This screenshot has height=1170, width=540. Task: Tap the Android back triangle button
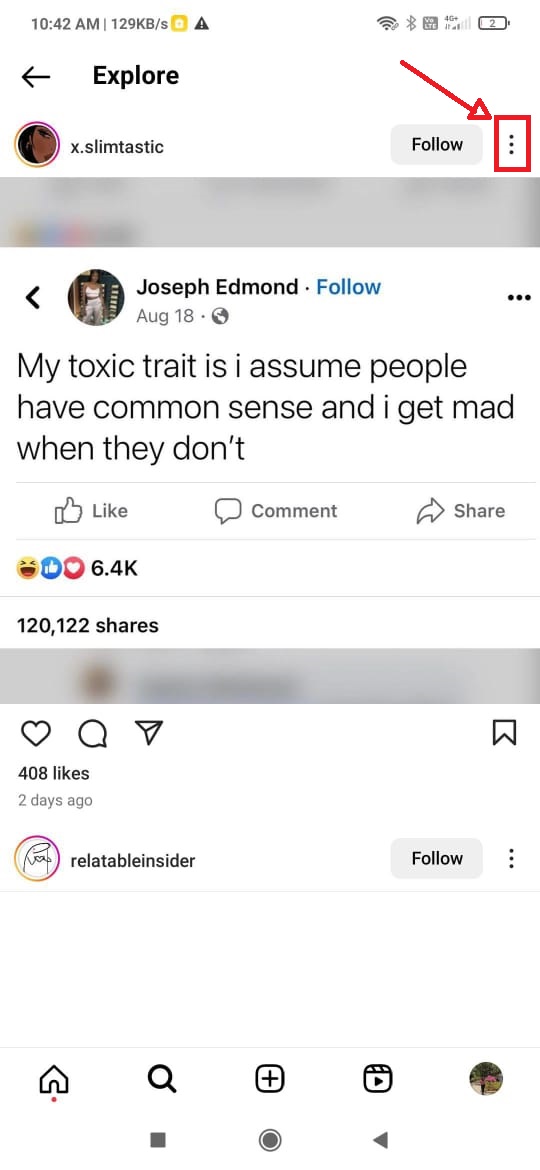coord(380,1139)
